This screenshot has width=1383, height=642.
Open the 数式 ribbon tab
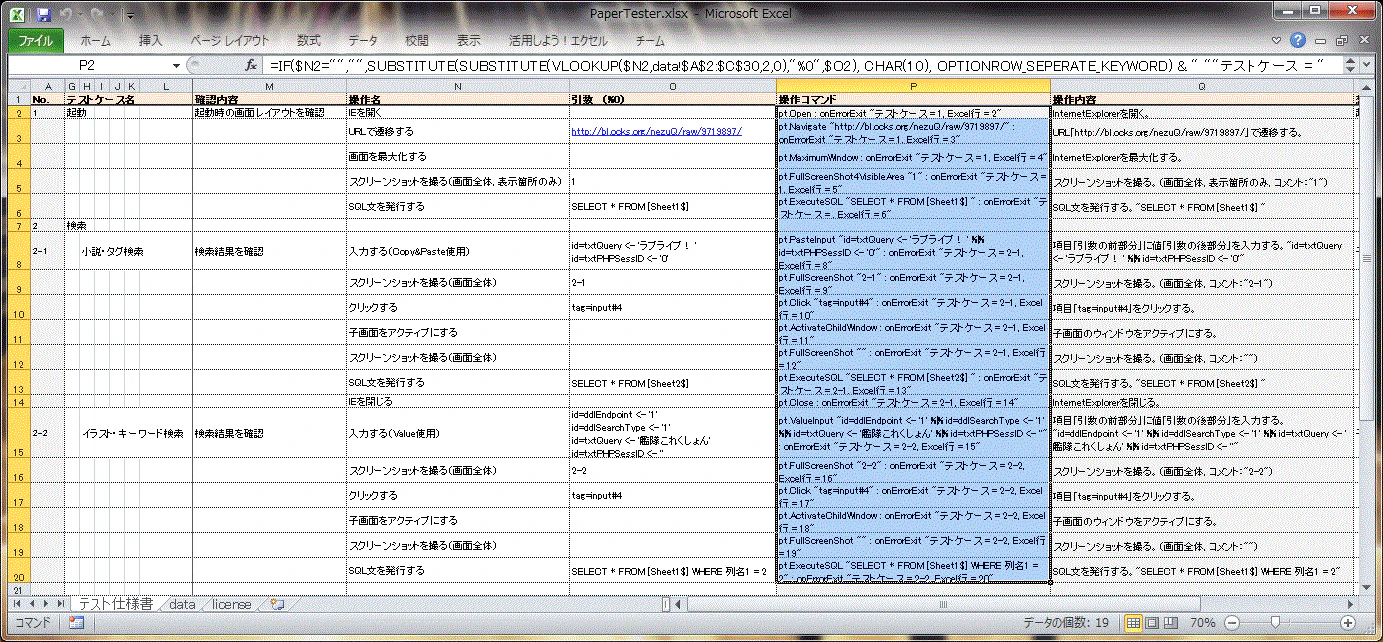coord(309,41)
